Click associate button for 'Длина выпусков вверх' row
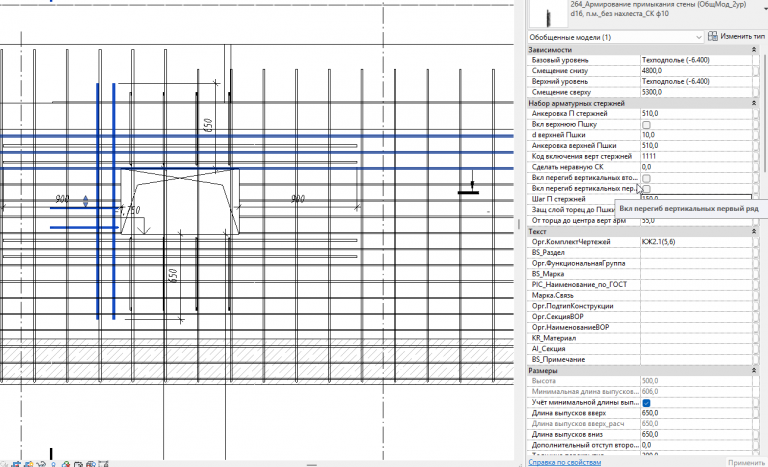Image resolution: width=768 pixels, height=467 pixels. click(x=756, y=413)
